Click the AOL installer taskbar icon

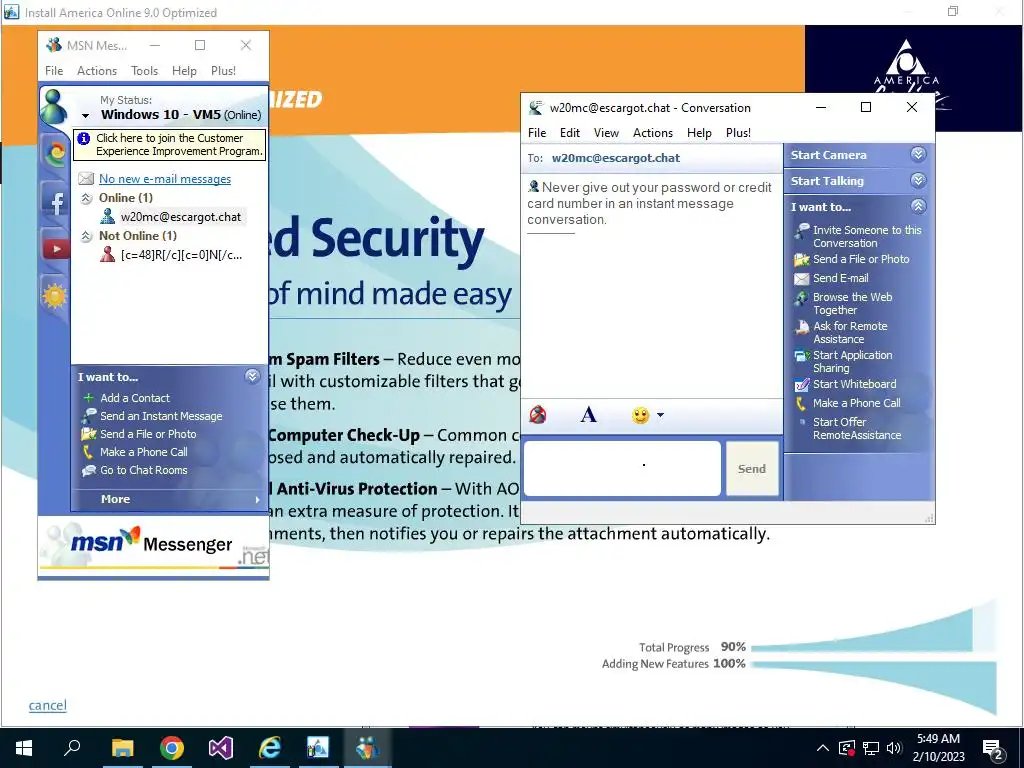(x=318, y=747)
